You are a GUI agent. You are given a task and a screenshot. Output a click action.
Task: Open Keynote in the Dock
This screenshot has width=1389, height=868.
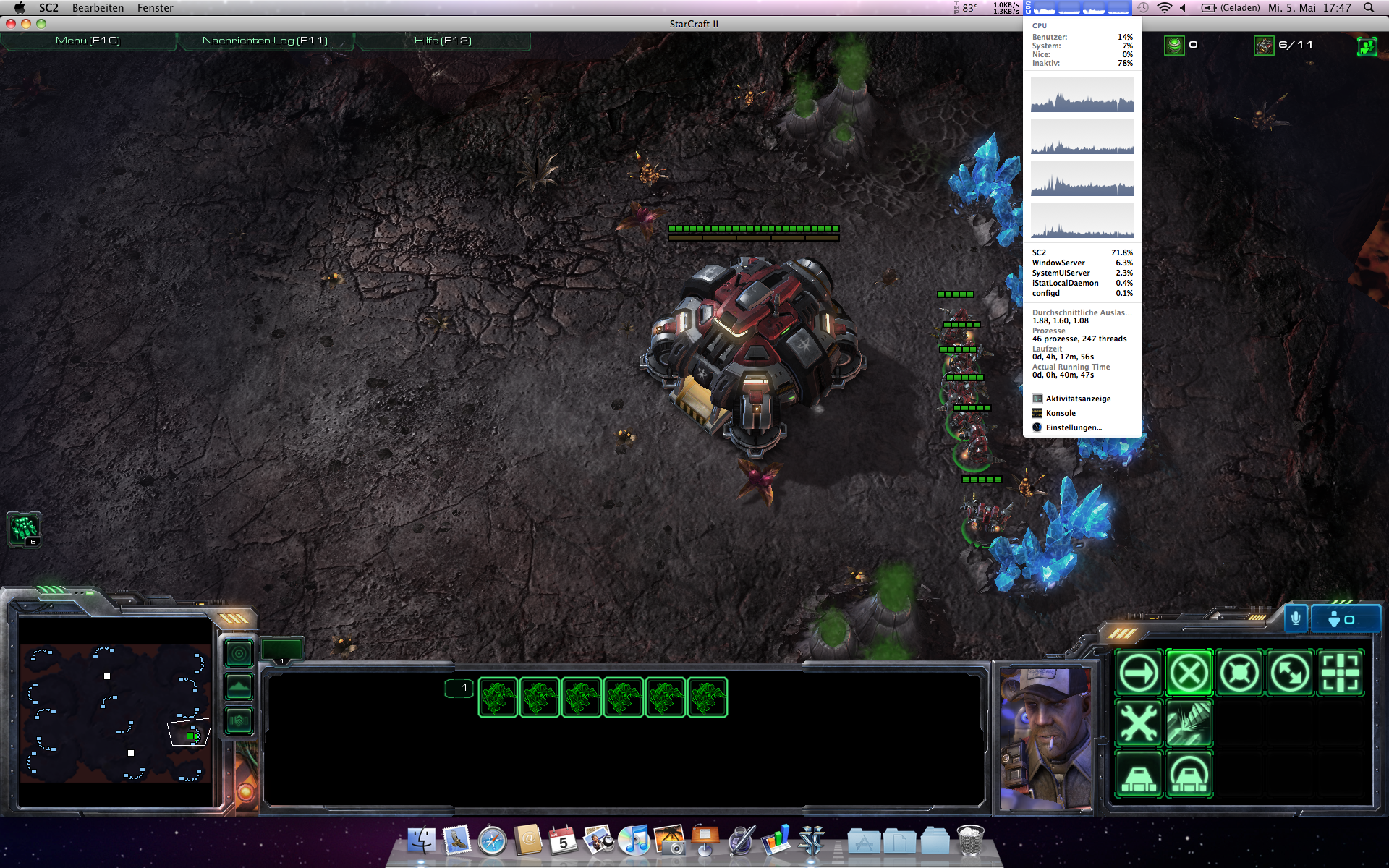(705, 841)
